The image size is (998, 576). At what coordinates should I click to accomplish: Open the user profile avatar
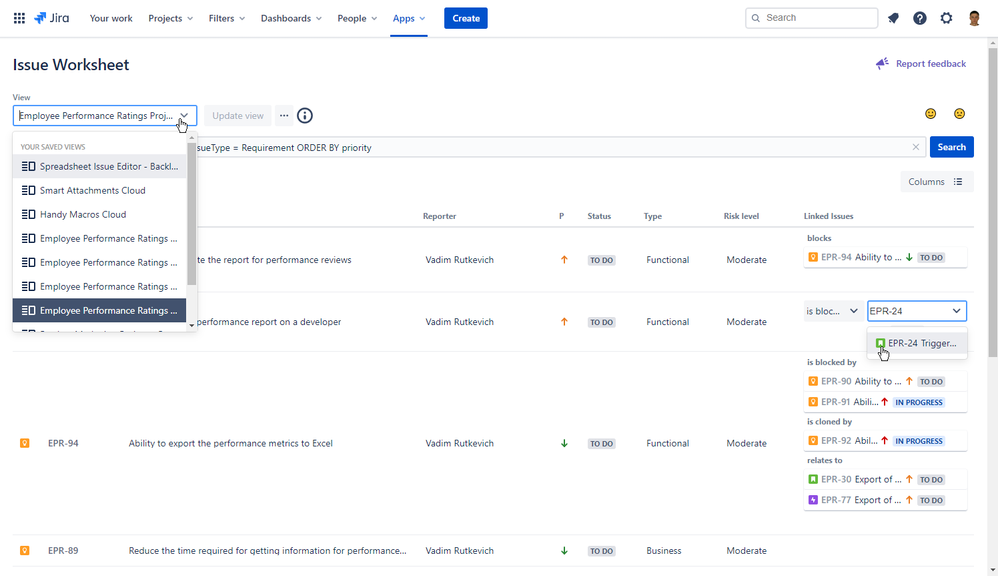[974, 18]
